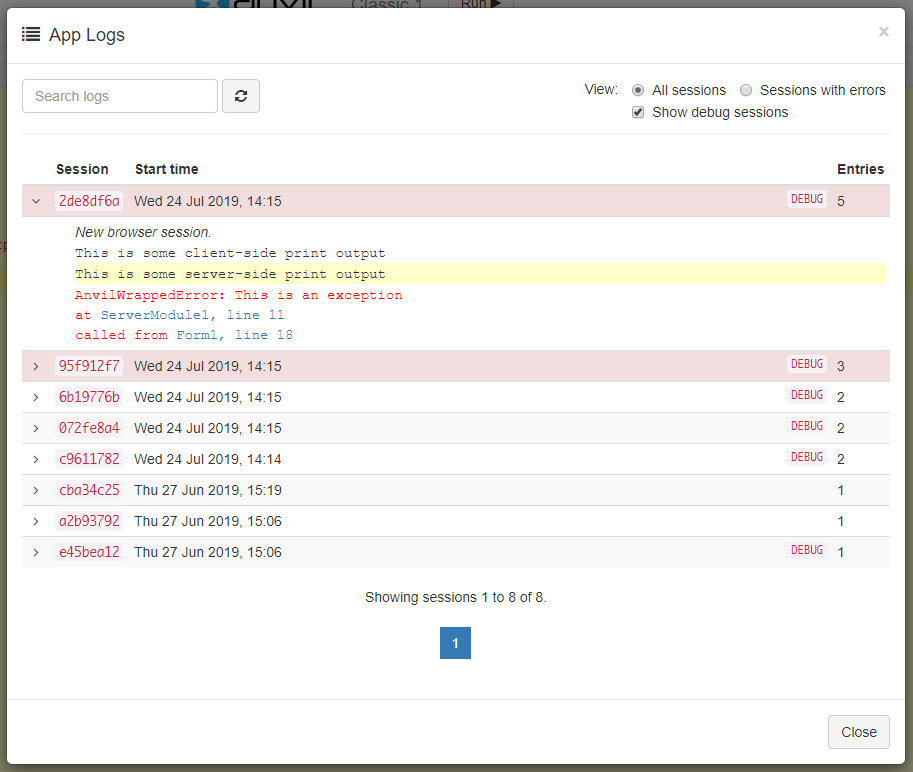Viewport: 913px width, 772px height.
Task: Click the DEBUG badge on session e45bea12
Action: pyautogui.click(x=806, y=549)
